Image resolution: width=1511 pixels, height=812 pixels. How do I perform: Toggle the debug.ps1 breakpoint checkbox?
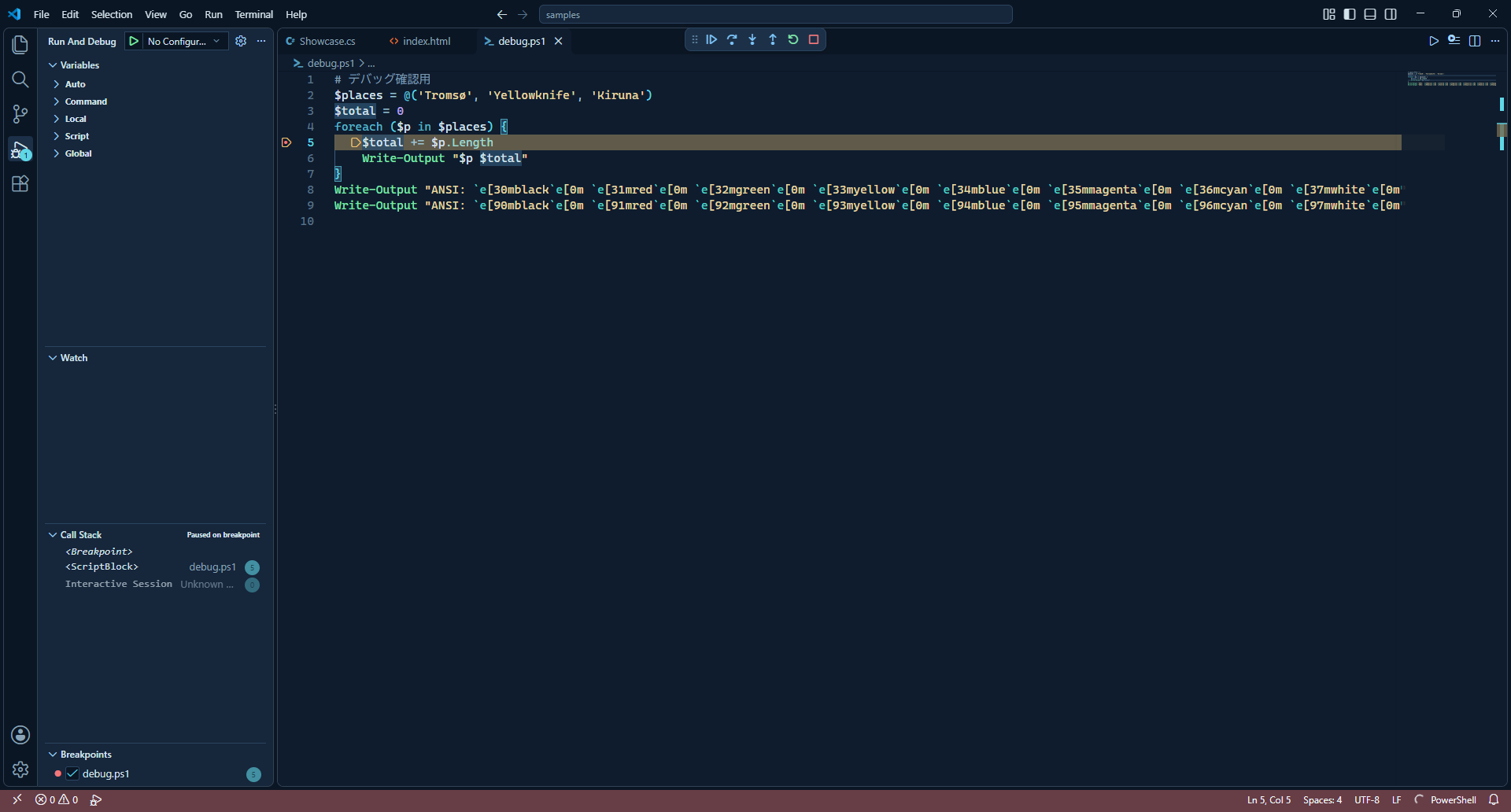pos(72,773)
